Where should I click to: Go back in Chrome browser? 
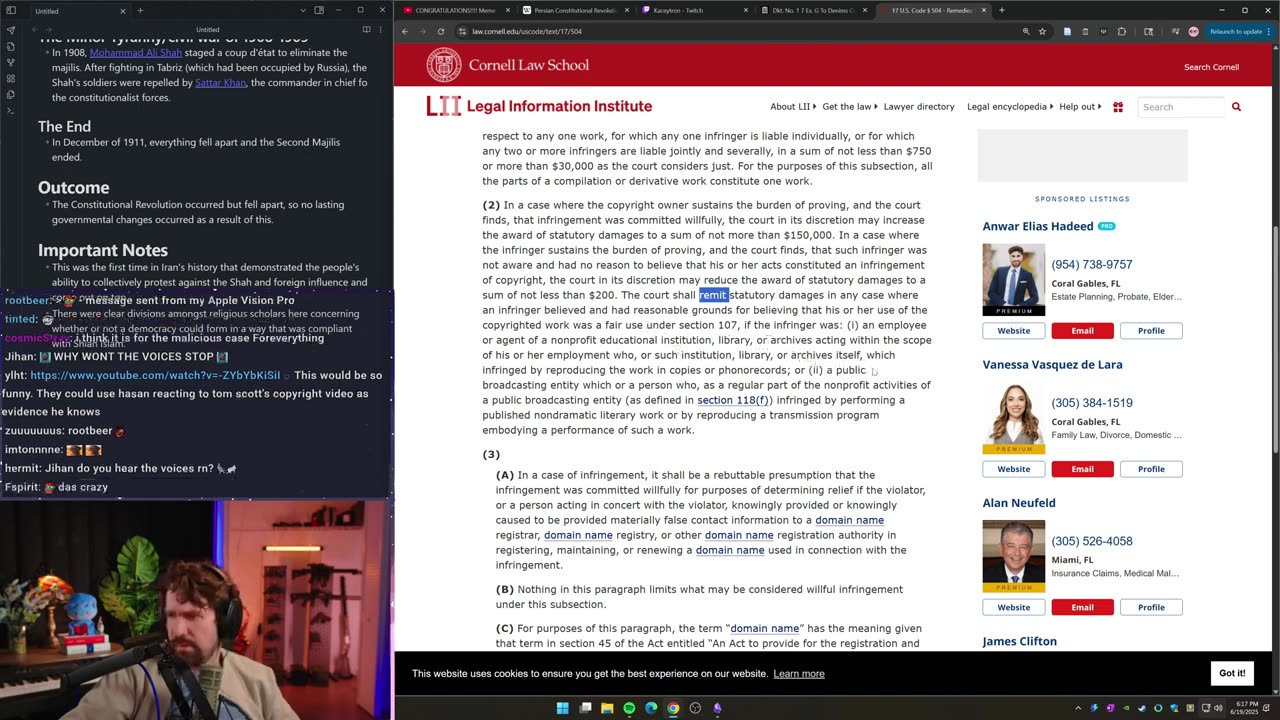point(405,31)
